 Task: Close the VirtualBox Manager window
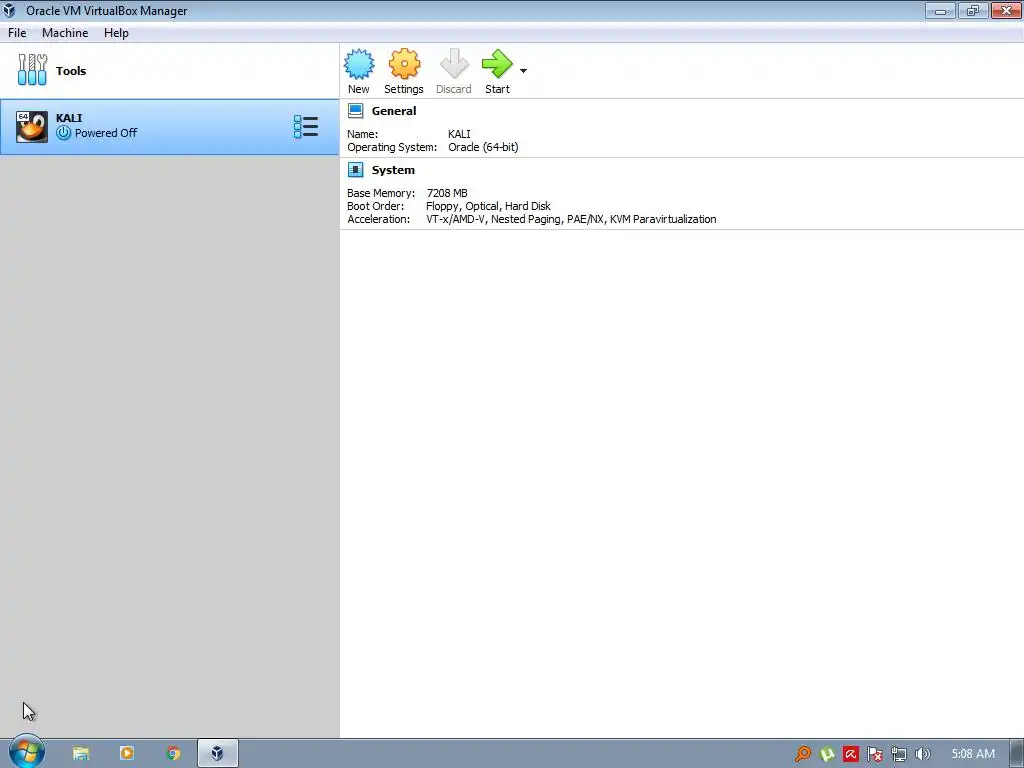click(1006, 10)
